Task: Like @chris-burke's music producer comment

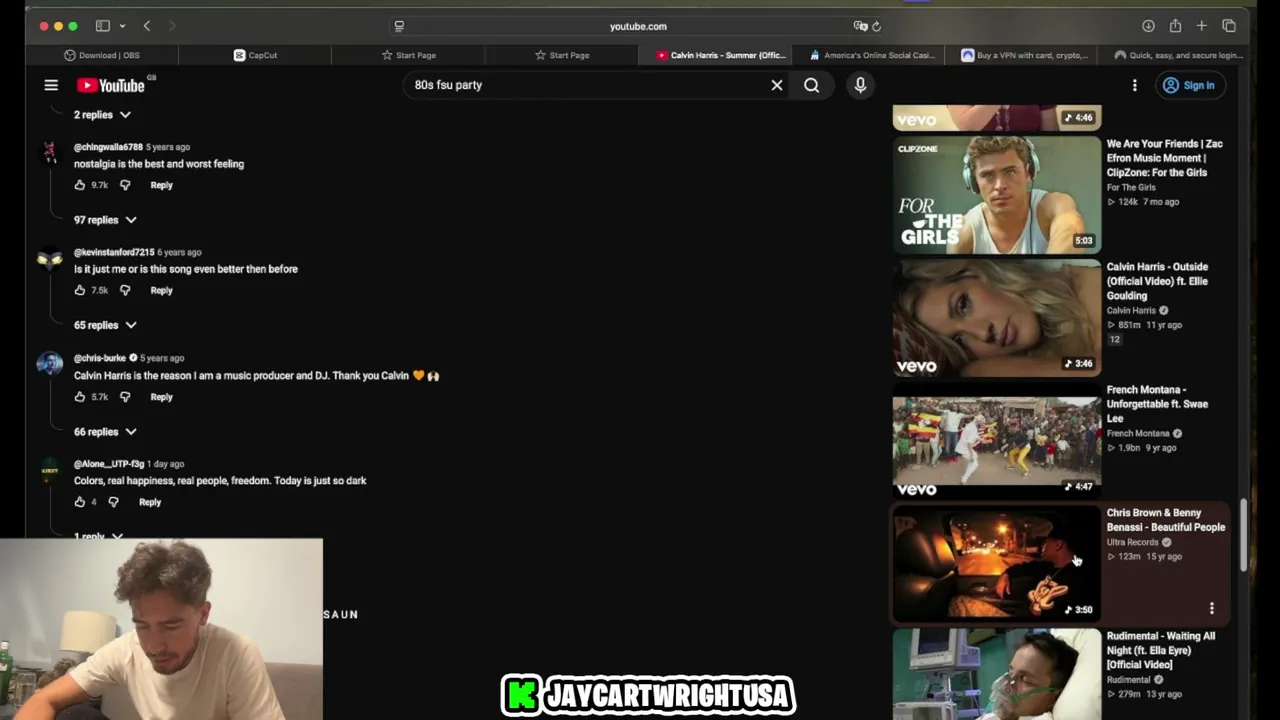Action: (x=80, y=397)
